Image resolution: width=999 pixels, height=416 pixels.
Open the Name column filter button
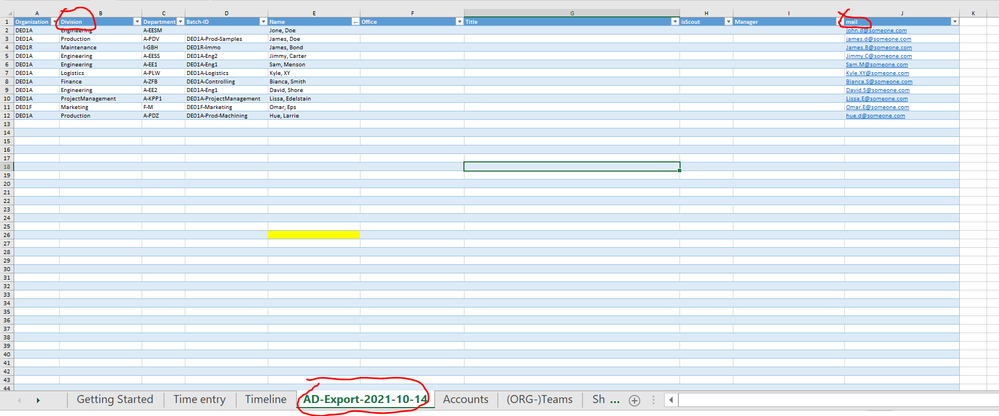tap(355, 22)
